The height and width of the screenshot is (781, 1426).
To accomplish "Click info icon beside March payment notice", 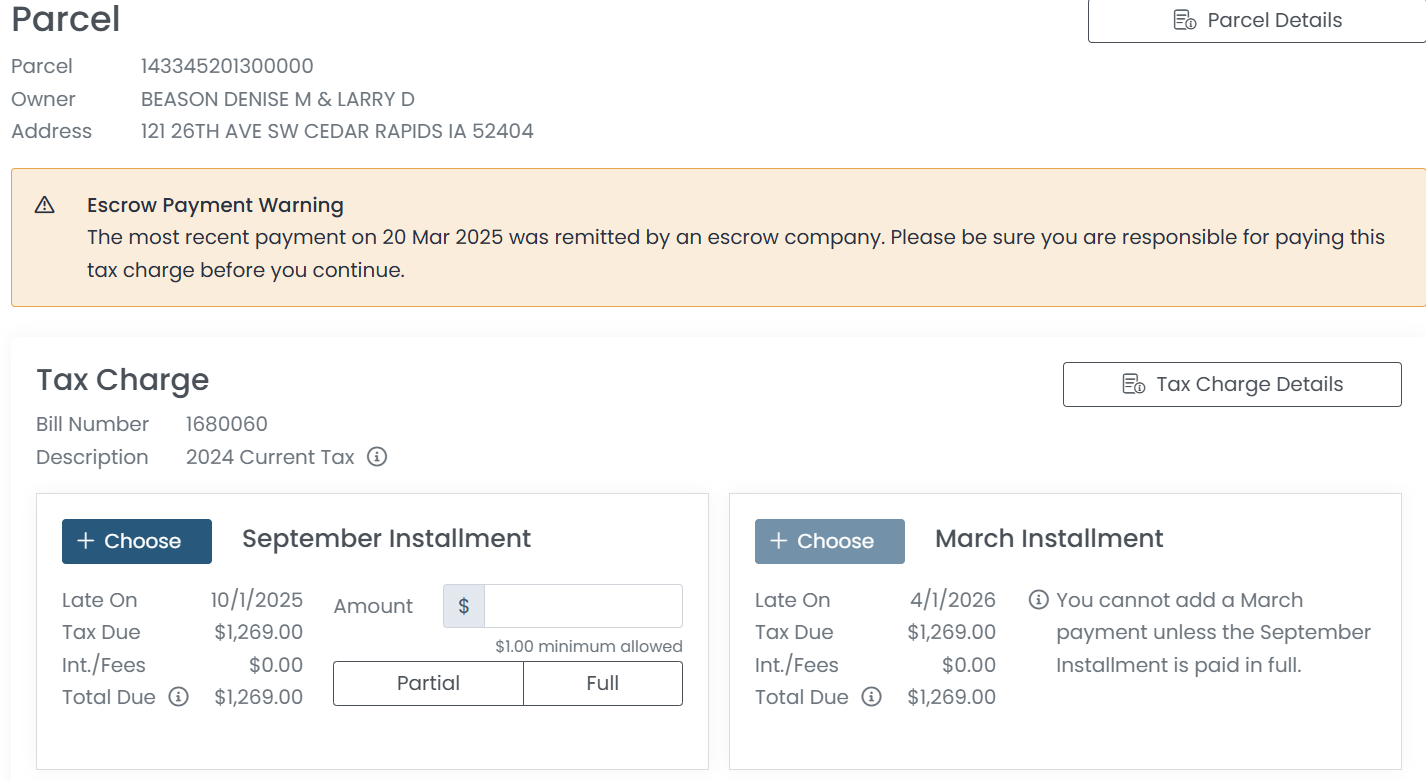I will coord(1038,600).
